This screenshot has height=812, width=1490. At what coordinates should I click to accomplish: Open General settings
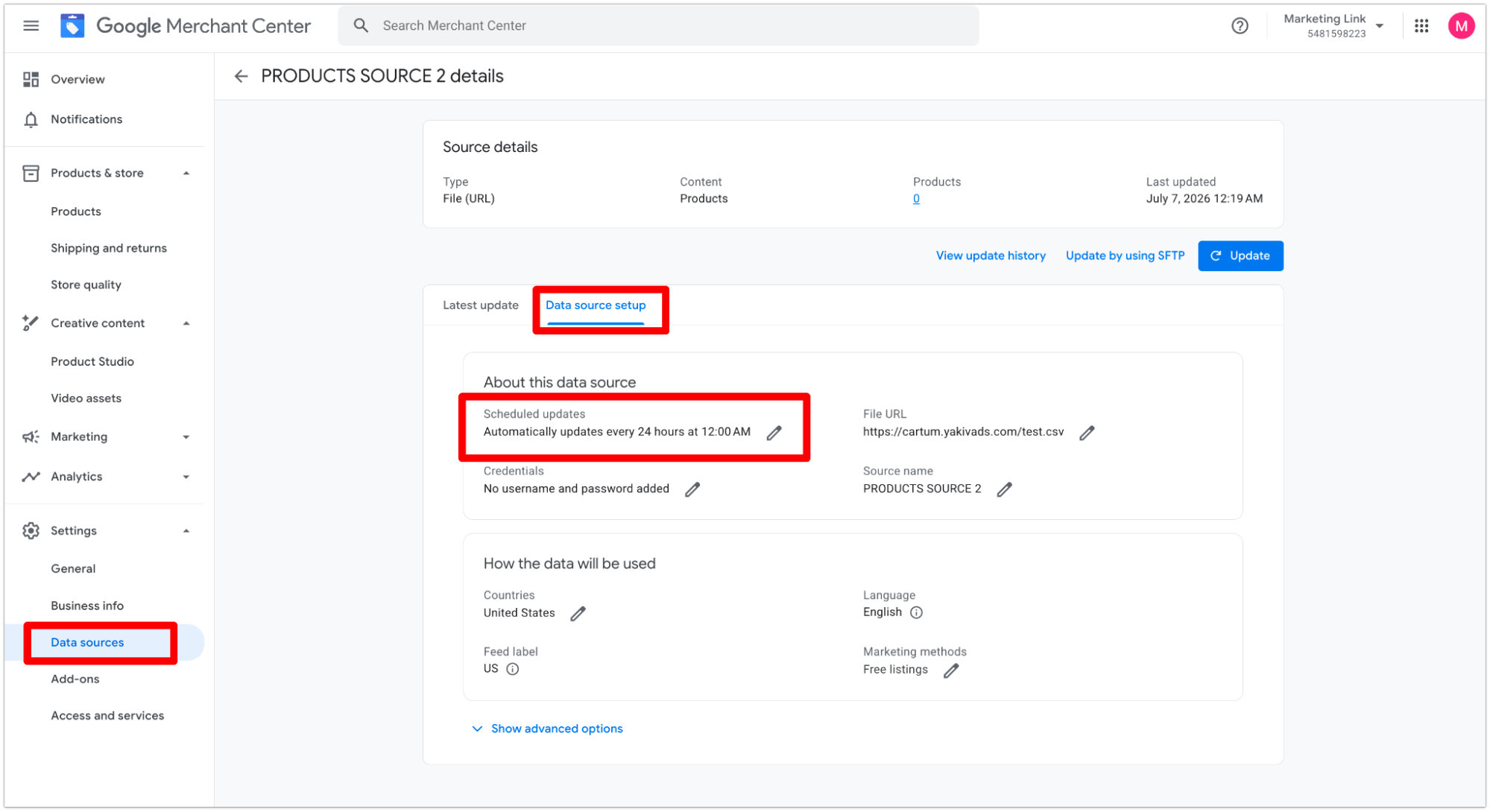73,568
